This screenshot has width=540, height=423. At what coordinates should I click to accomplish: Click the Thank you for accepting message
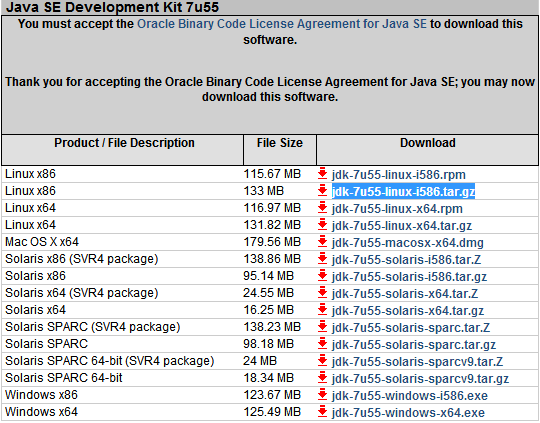point(270,89)
